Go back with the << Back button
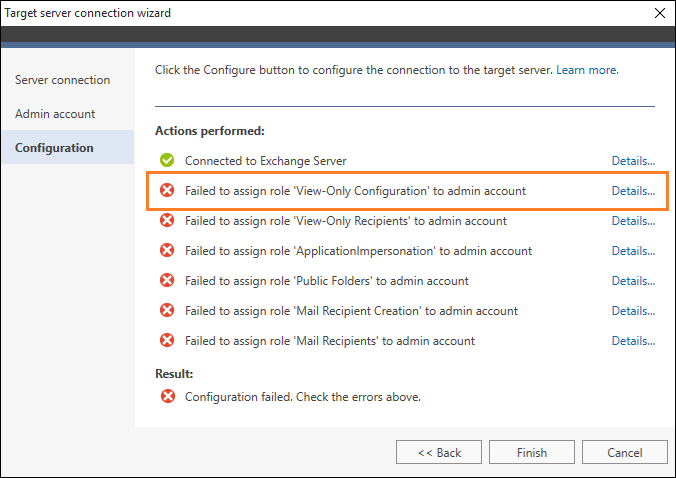Image resolution: width=676 pixels, height=478 pixels. coord(439,452)
